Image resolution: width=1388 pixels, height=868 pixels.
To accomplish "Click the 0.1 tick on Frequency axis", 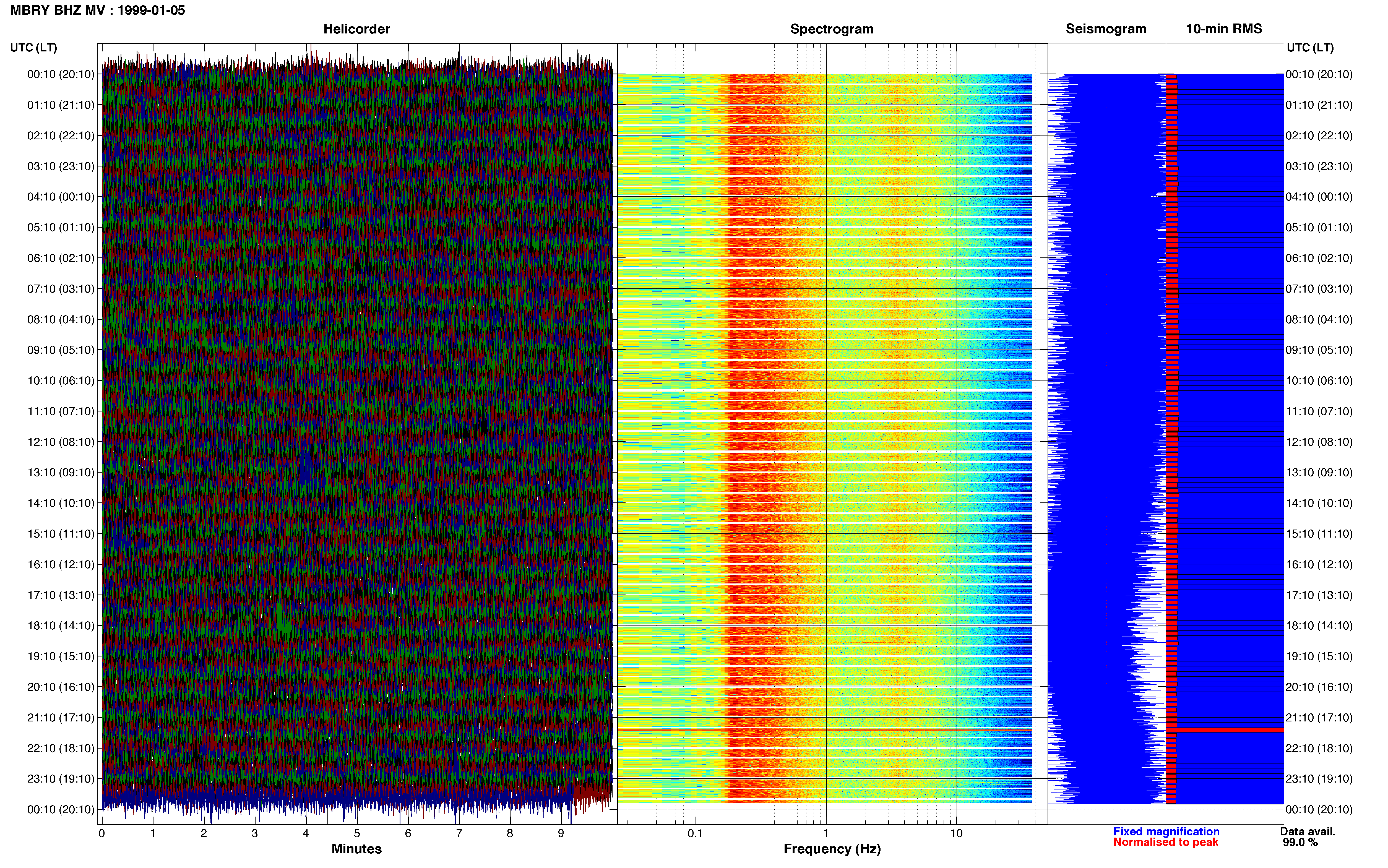I will 695,833.
